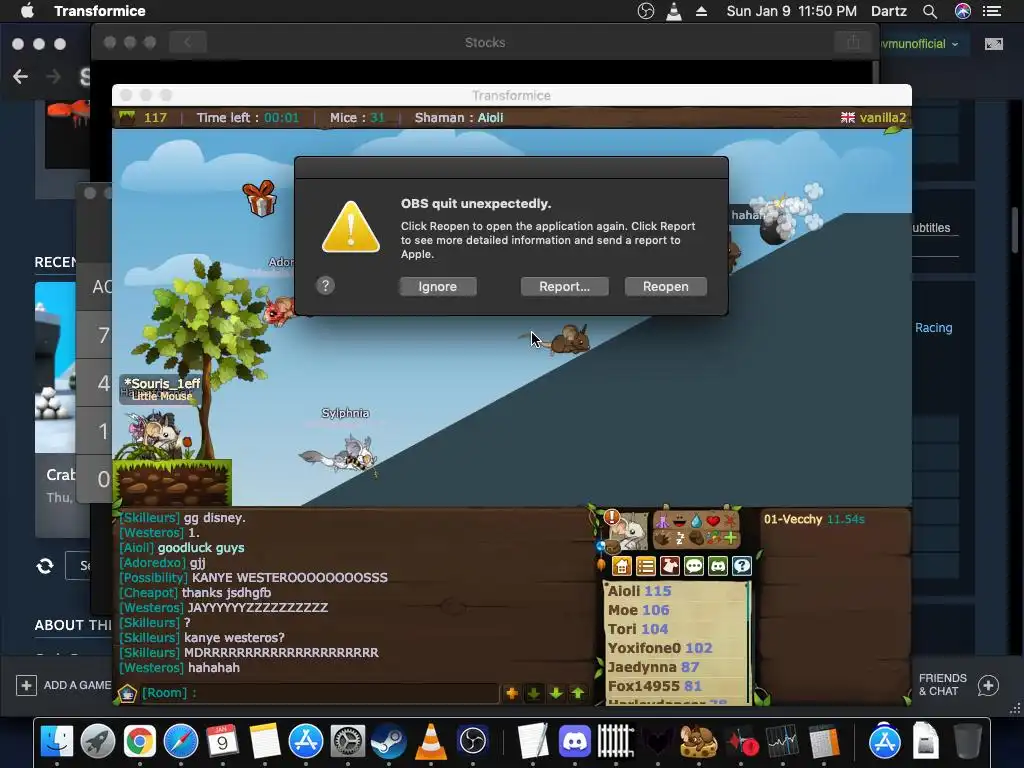Click the orange exclamation alert badge
This screenshot has width=1024, height=768.
(611, 517)
